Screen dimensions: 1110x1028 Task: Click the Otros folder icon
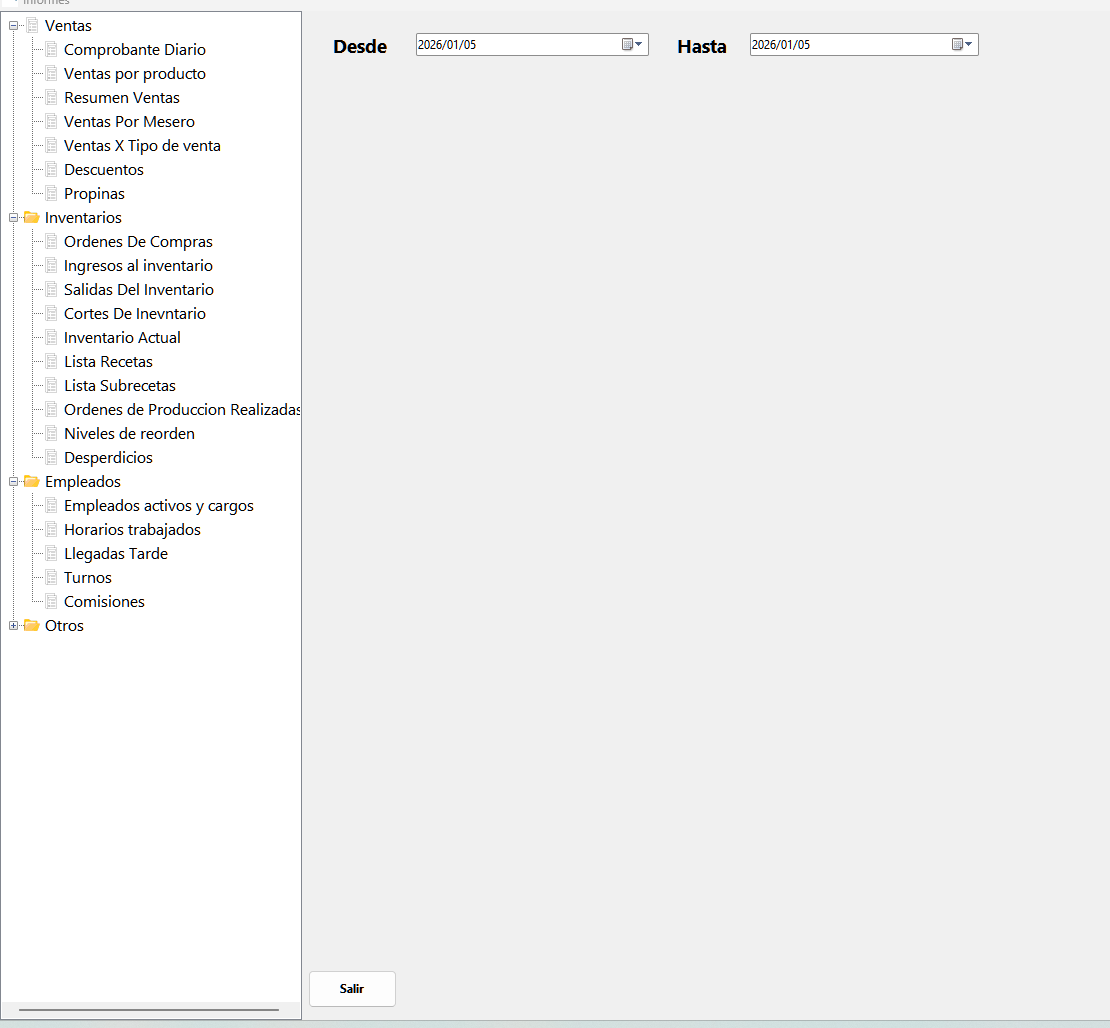(x=32, y=626)
